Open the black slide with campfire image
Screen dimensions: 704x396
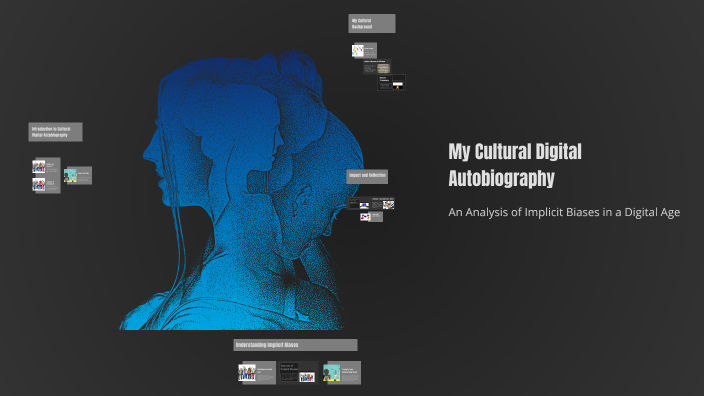pyautogui.click(x=392, y=83)
